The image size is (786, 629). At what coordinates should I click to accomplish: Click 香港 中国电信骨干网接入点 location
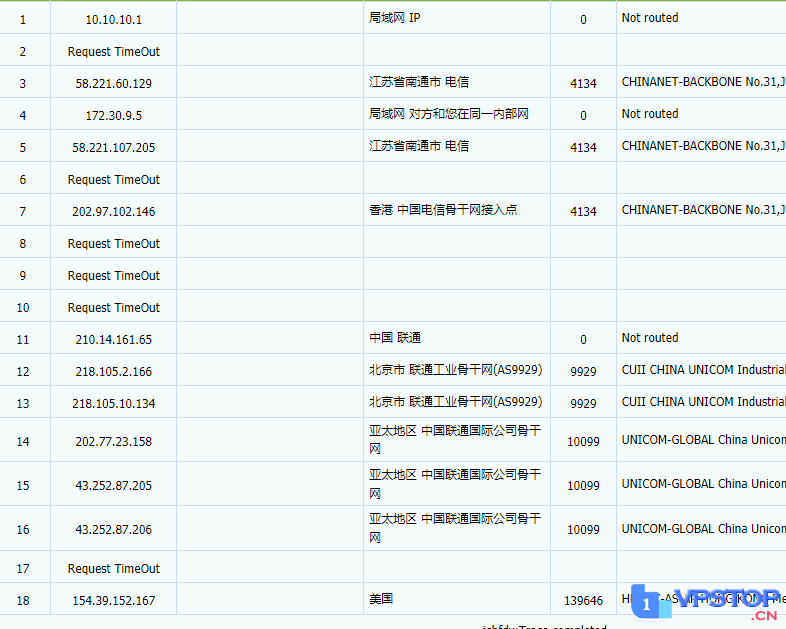(443, 211)
